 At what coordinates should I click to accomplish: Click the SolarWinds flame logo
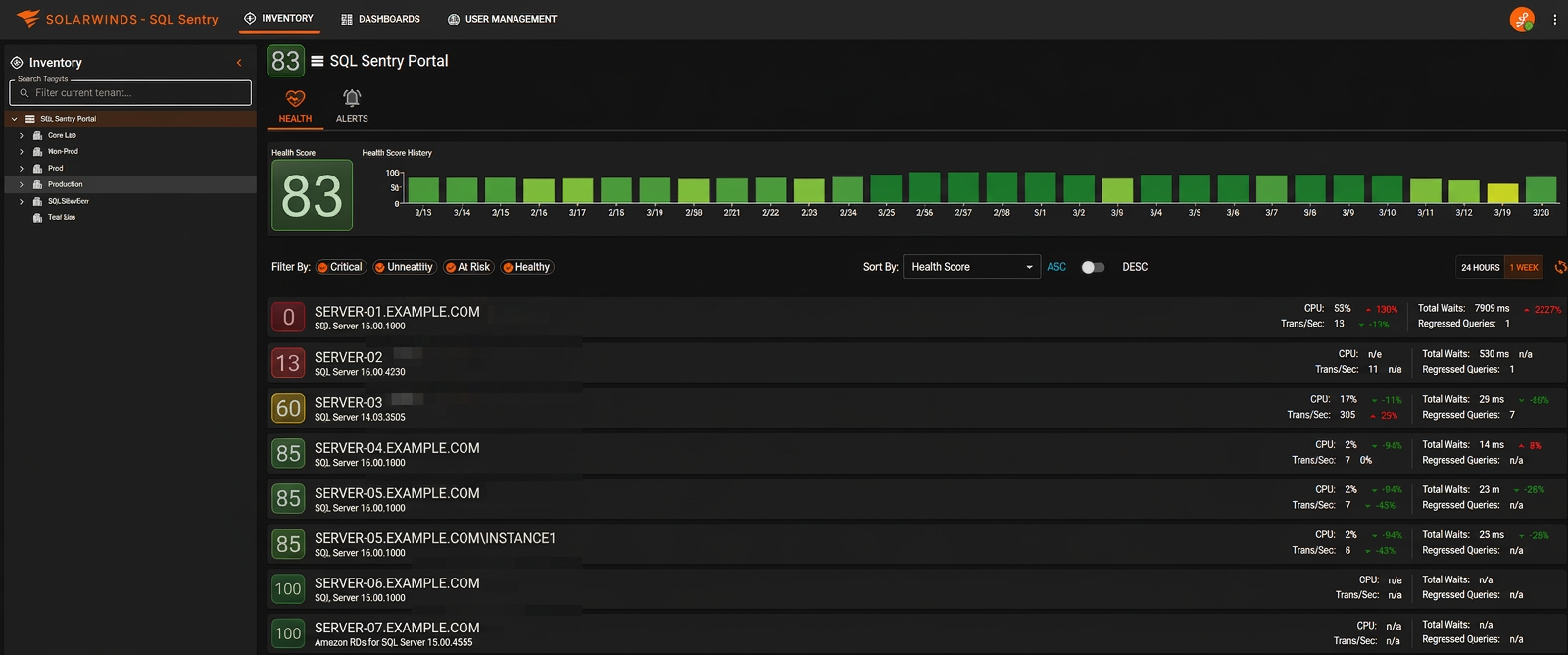click(28, 19)
